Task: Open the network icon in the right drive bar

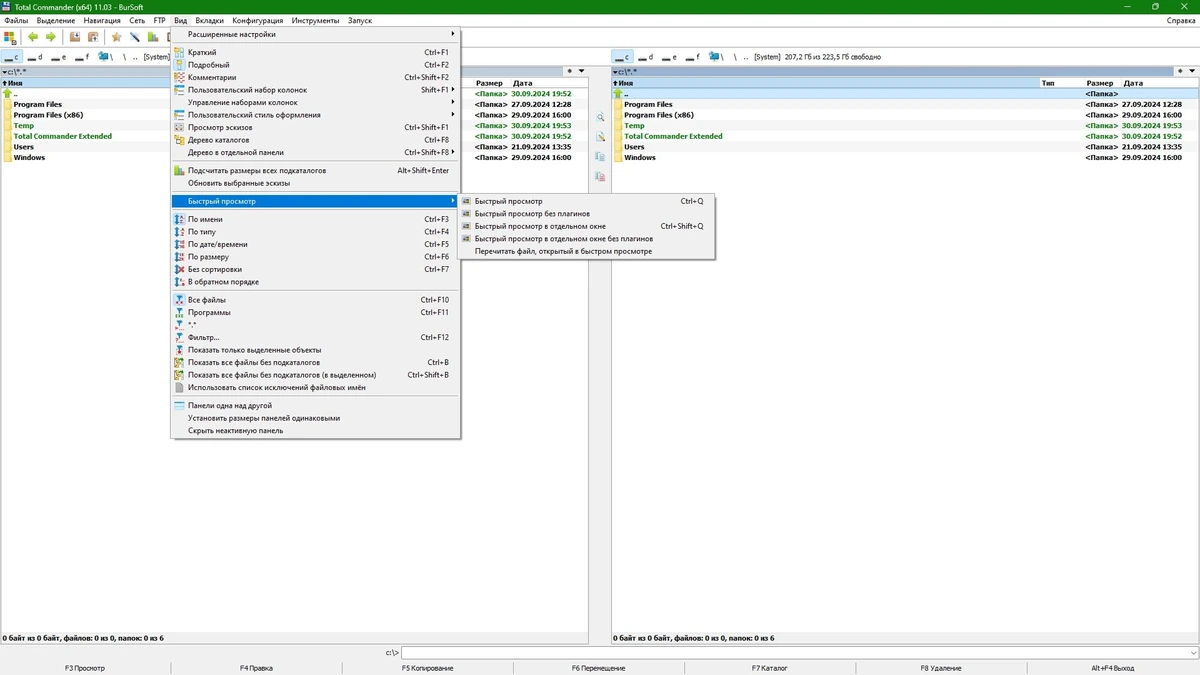Action: click(714, 57)
